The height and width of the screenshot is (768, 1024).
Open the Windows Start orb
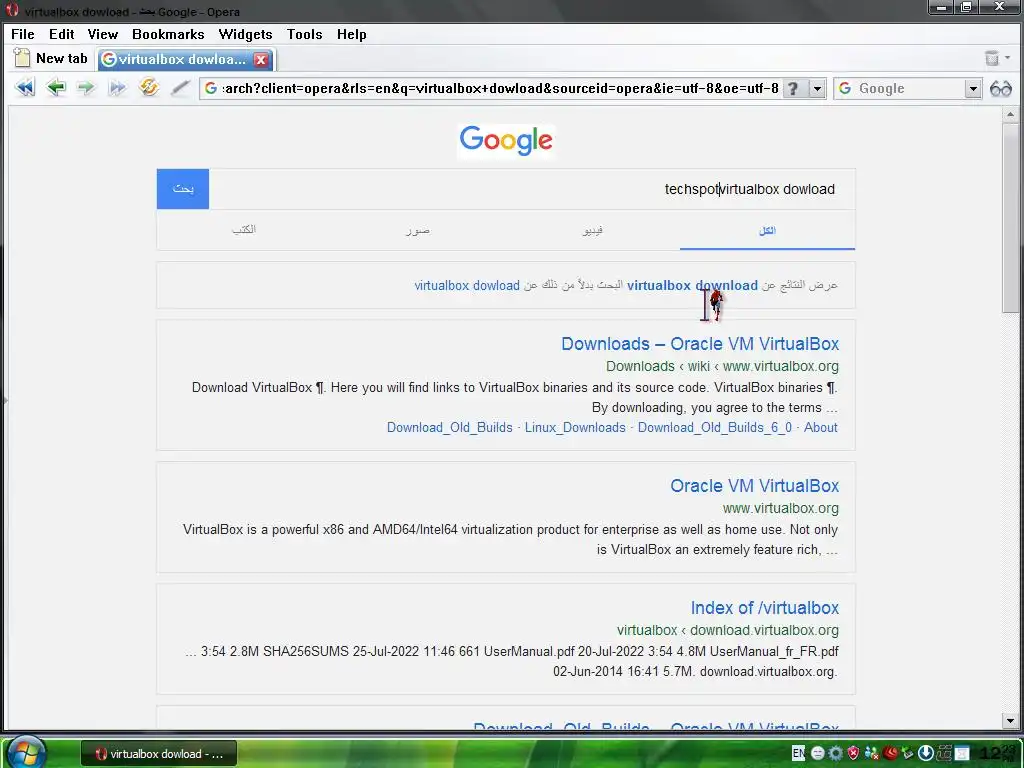point(27,752)
